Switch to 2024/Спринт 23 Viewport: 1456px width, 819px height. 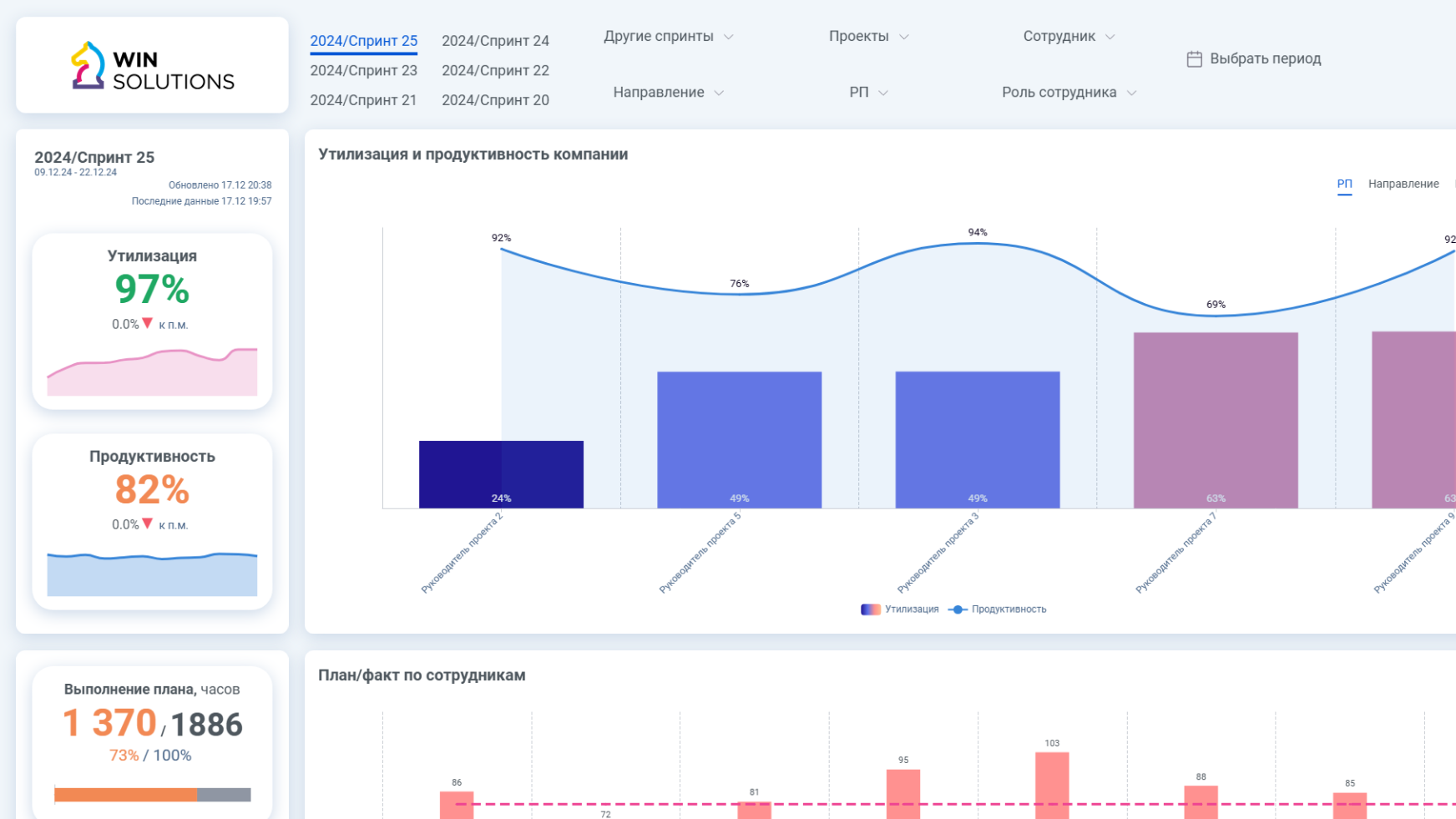coord(364,71)
